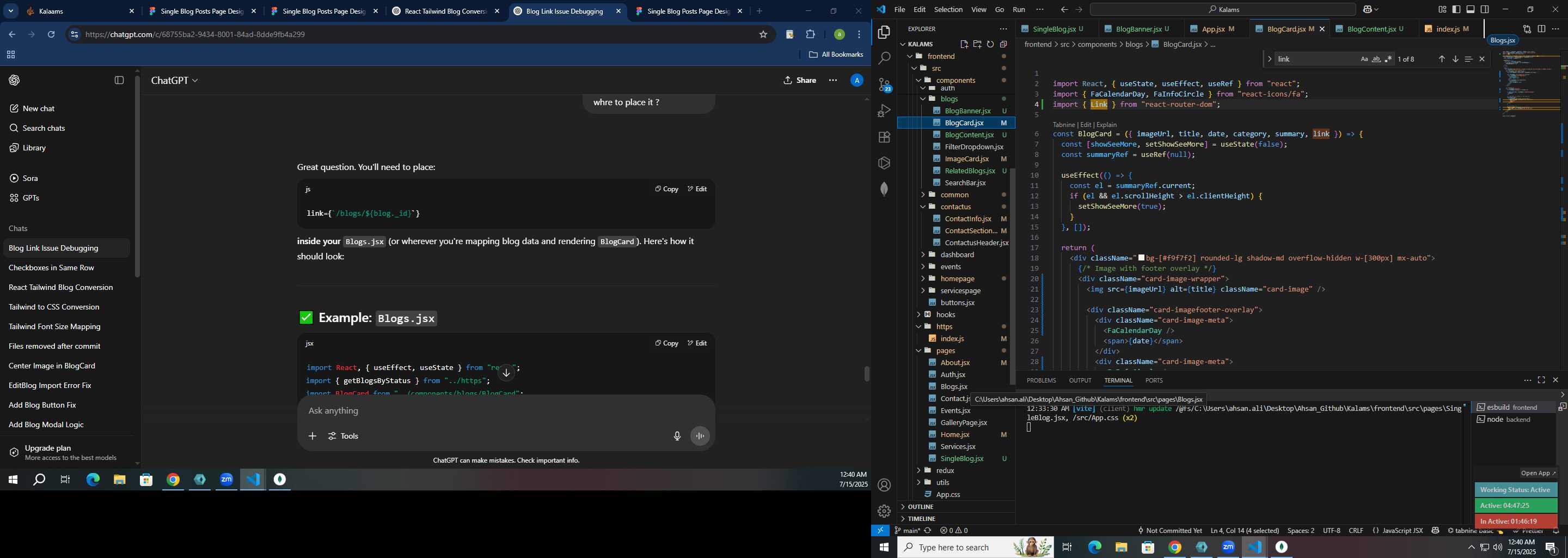Copy the js code block in ChatGPT

click(x=666, y=190)
